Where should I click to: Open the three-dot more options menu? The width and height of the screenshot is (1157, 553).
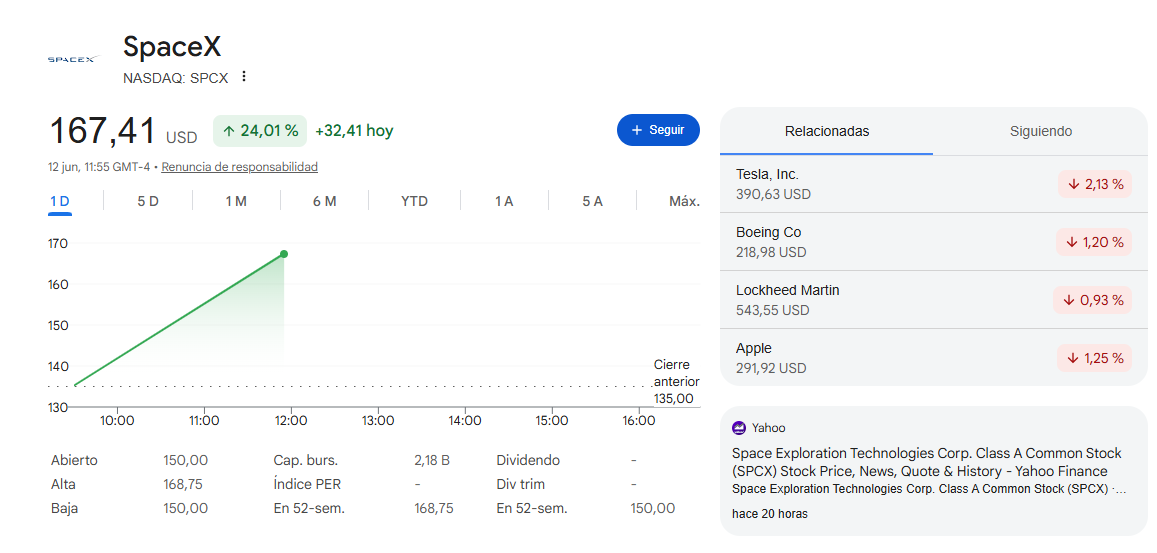(244, 77)
